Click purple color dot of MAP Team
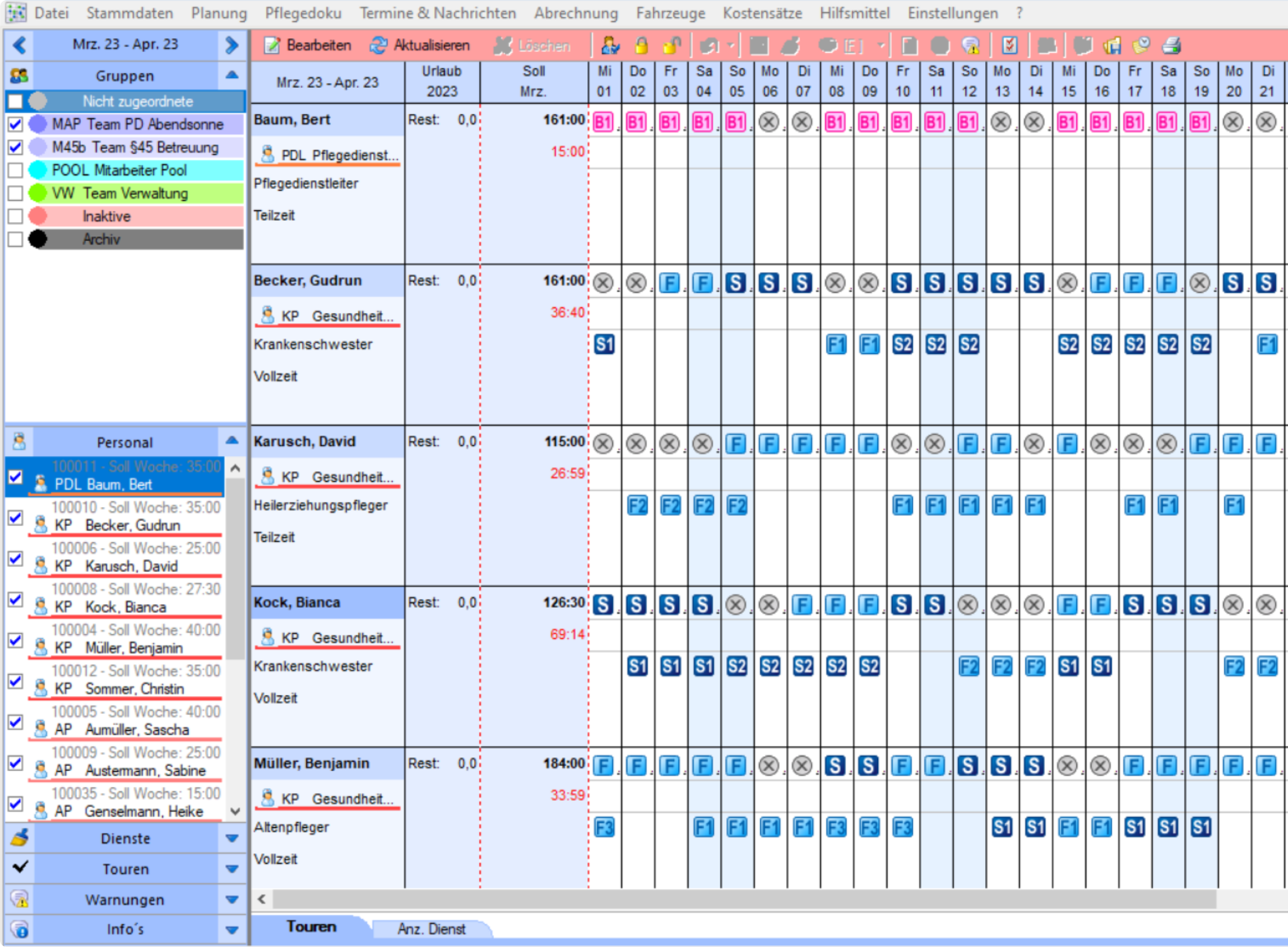1288x947 pixels. tap(38, 124)
